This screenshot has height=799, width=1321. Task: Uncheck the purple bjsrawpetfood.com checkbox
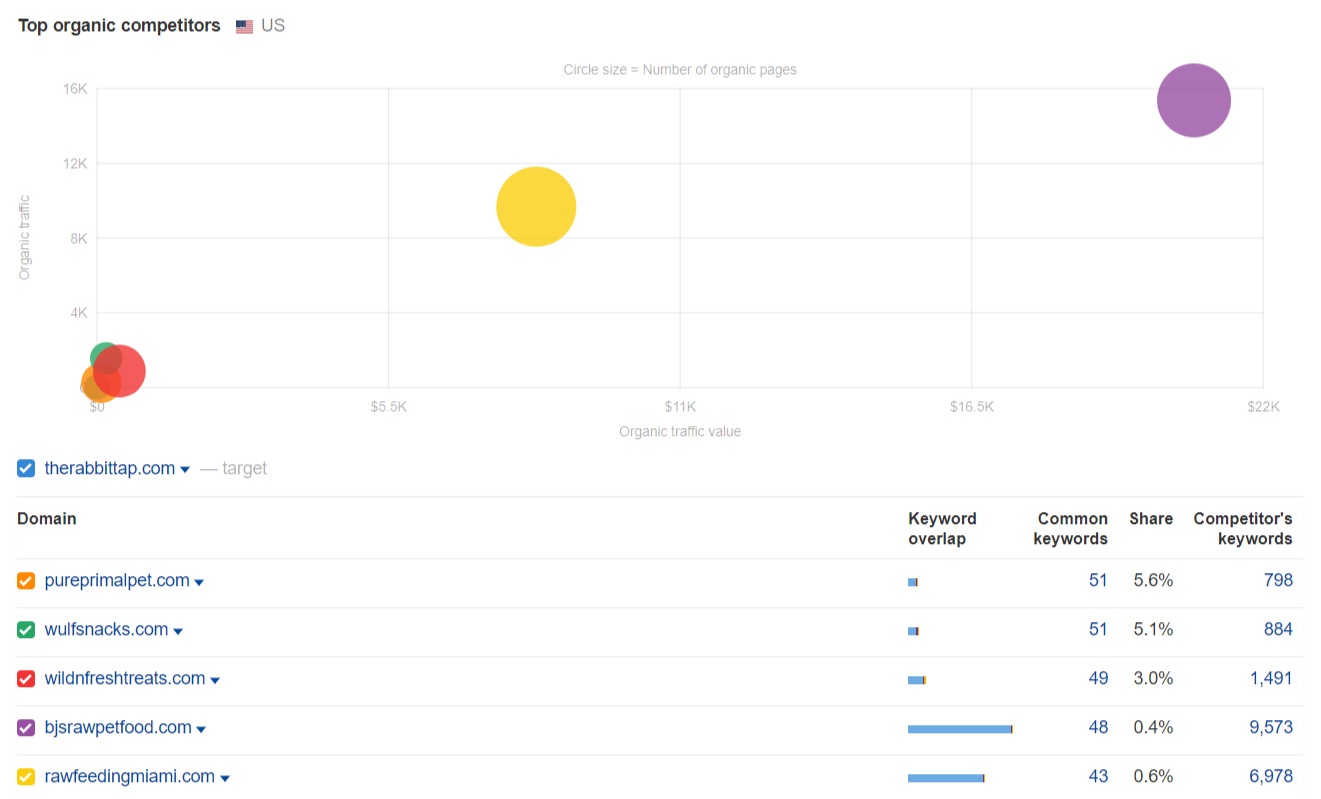tap(27, 728)
